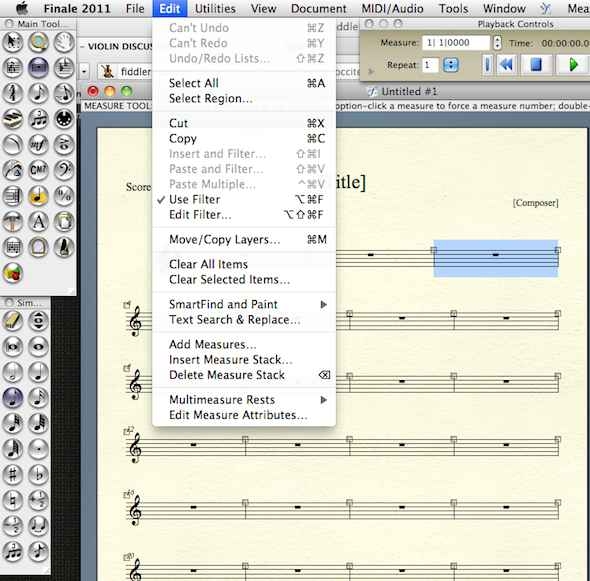The width and height of the screenshot is (590, 581).
Task: Choose the natural accidental icon
Action: click(x=13, y=500)
